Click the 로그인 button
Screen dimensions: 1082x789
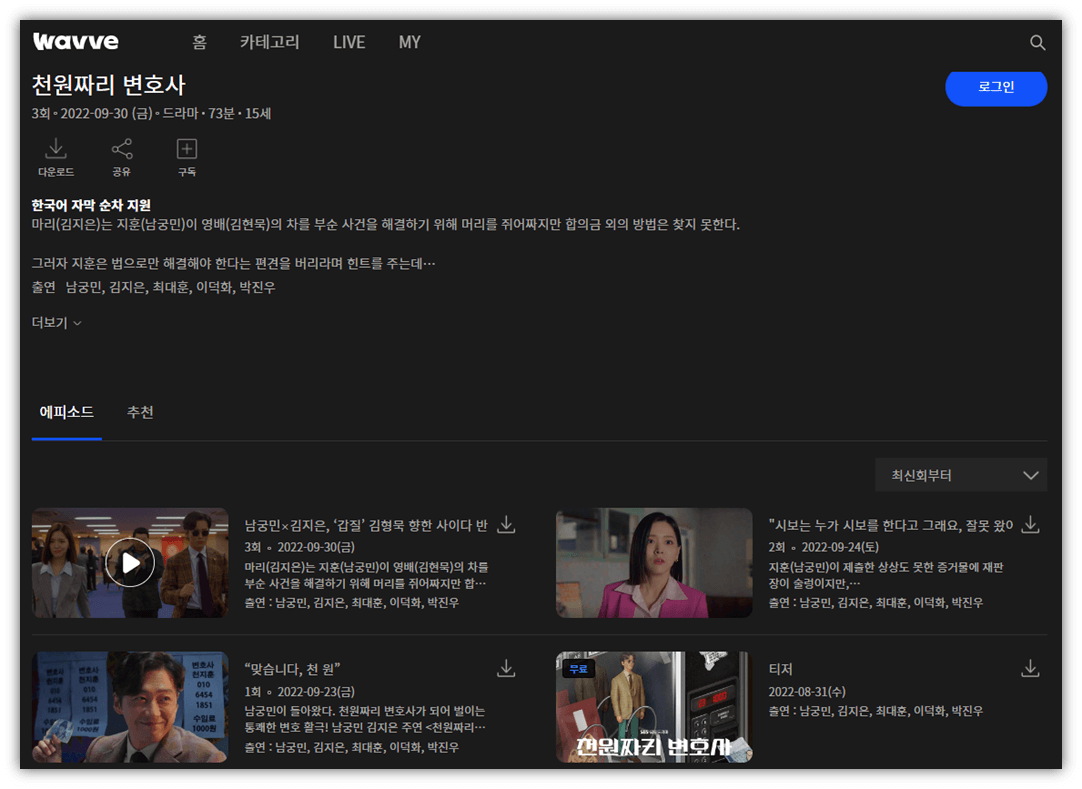coord(996,88)
